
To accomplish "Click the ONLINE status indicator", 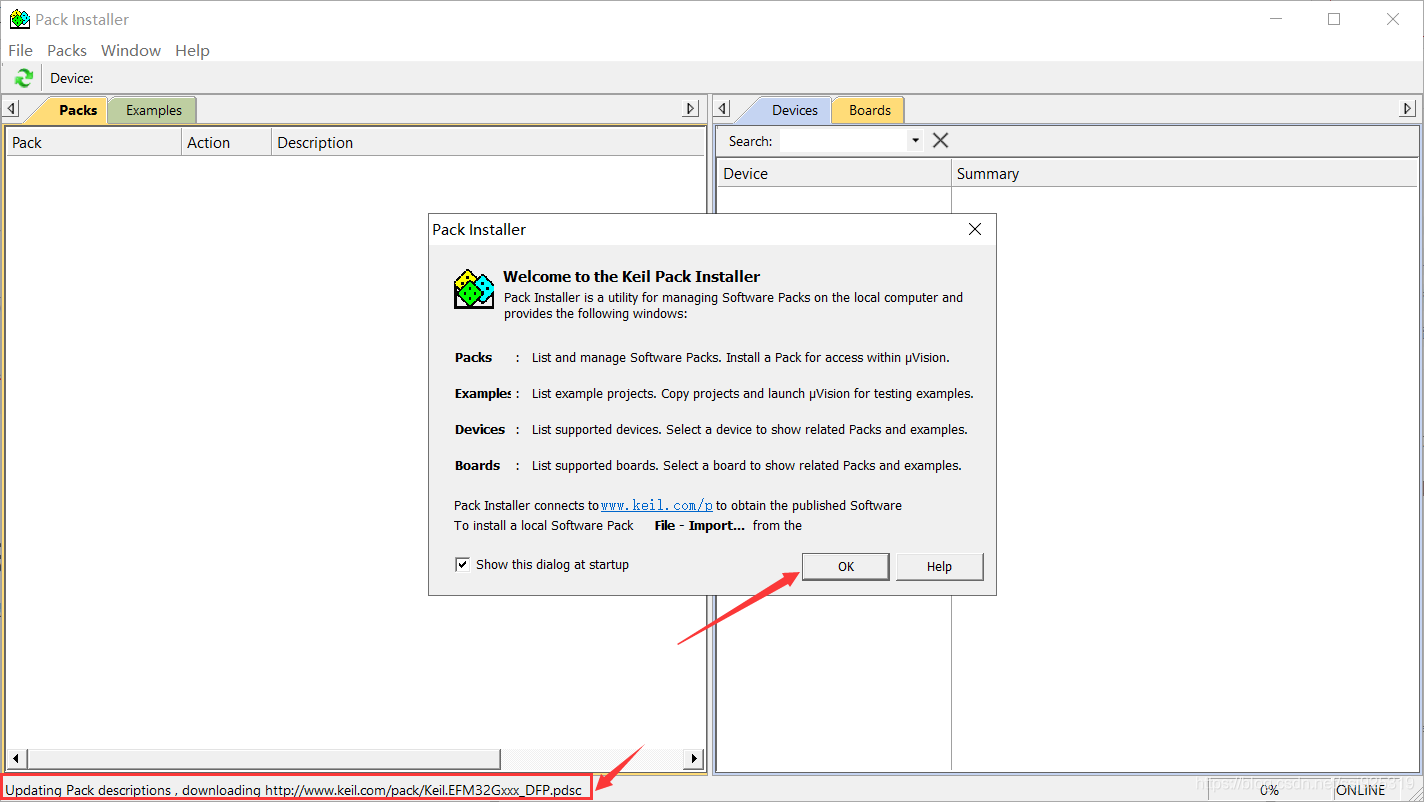I will click(1361, 790).
